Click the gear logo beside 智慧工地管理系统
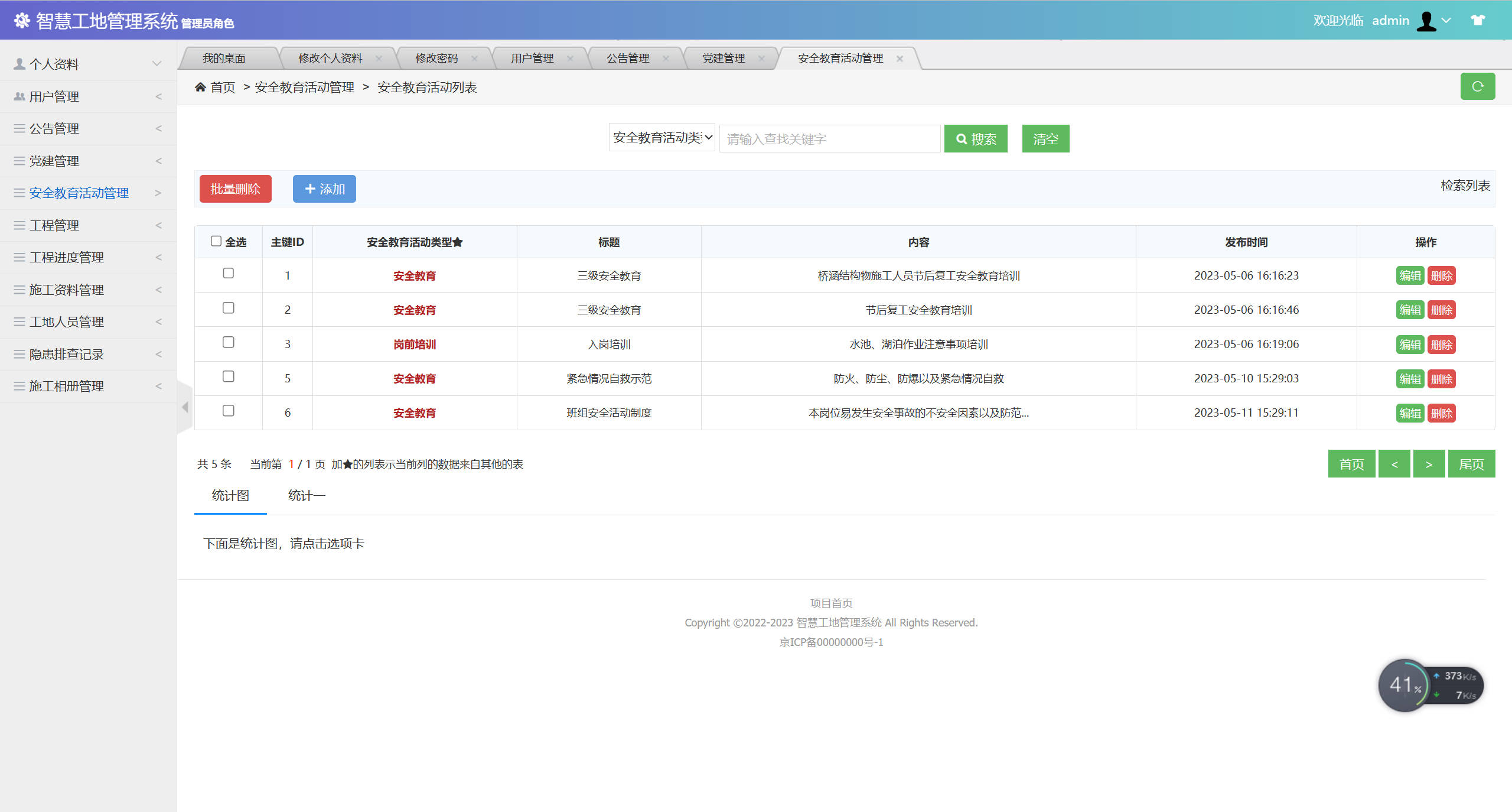 pos(21,20)
